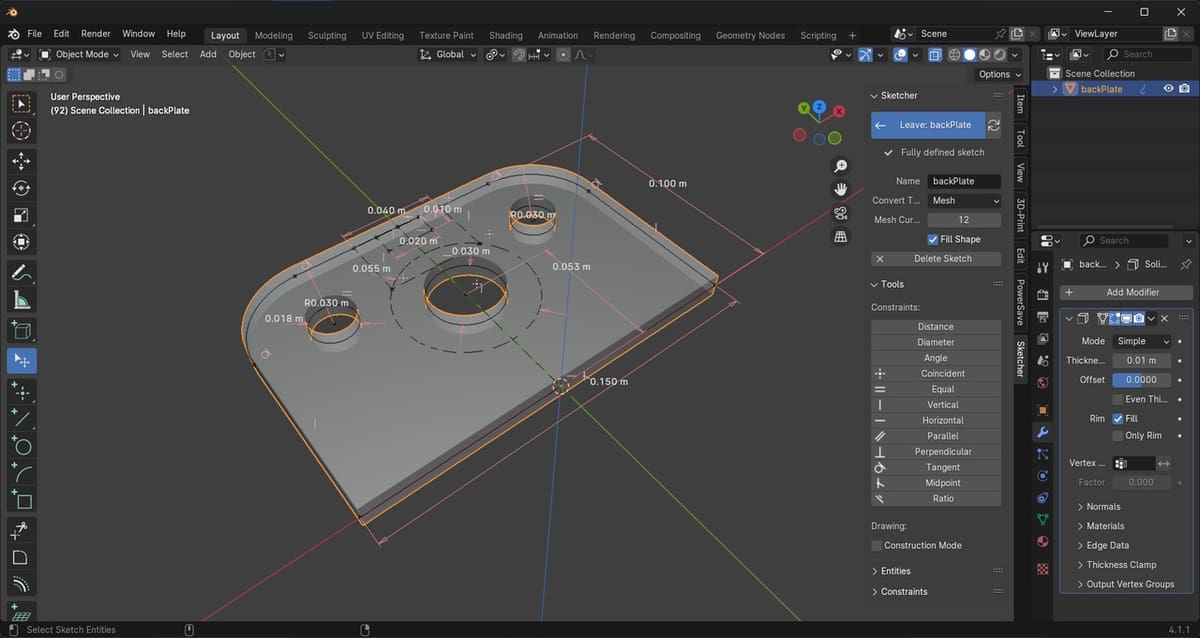Click the Pan hand viewport gizmo
Image resolution: width=1200 pixels, height=638 pixels.
click(841, 189)
